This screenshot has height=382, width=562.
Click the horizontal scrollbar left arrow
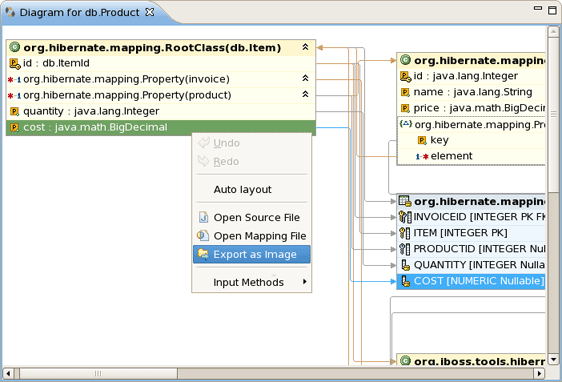(x=9, y=373)
